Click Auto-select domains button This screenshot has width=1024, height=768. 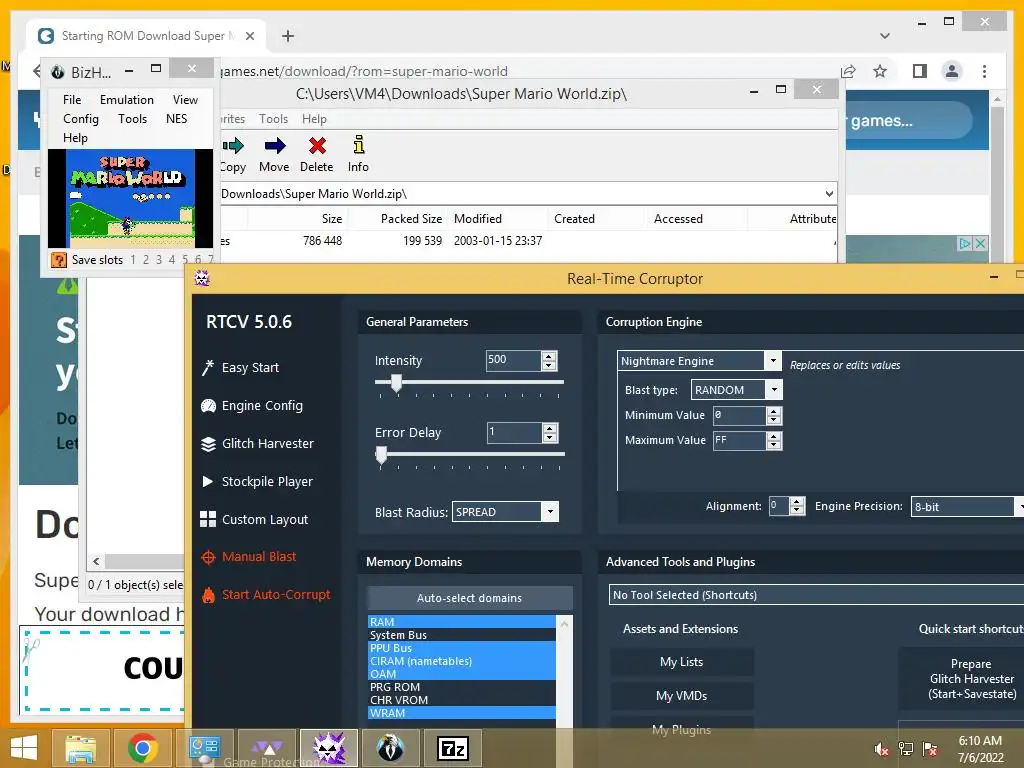[470, 598]
